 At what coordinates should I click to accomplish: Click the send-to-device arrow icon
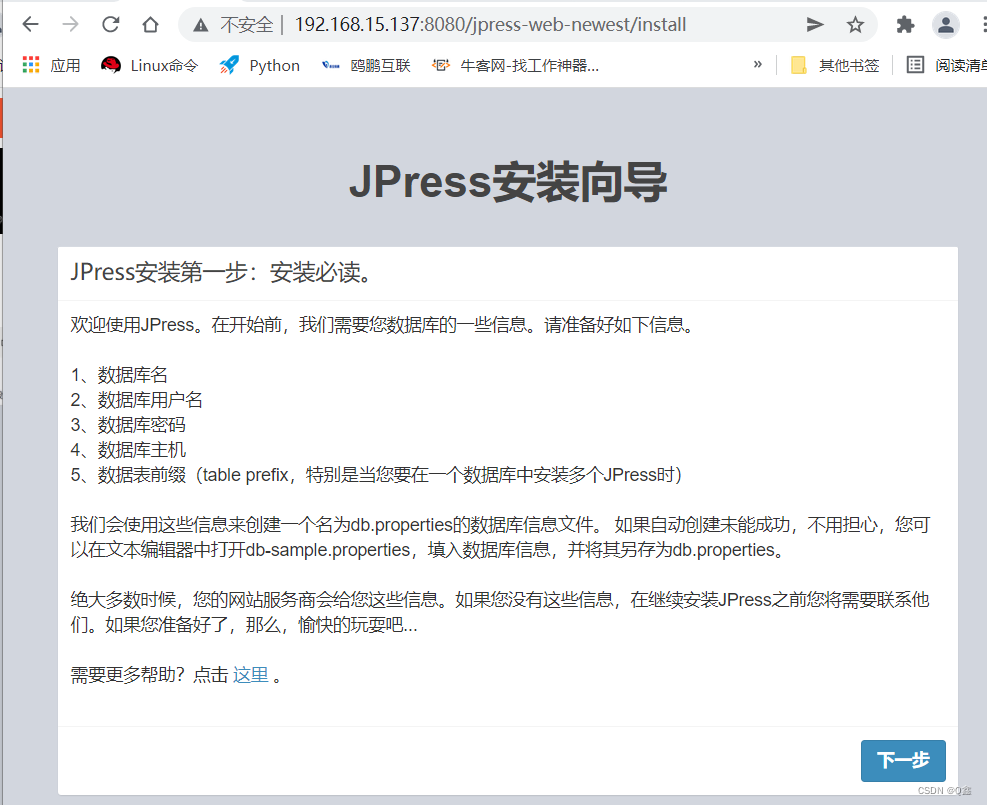(815, 23)
